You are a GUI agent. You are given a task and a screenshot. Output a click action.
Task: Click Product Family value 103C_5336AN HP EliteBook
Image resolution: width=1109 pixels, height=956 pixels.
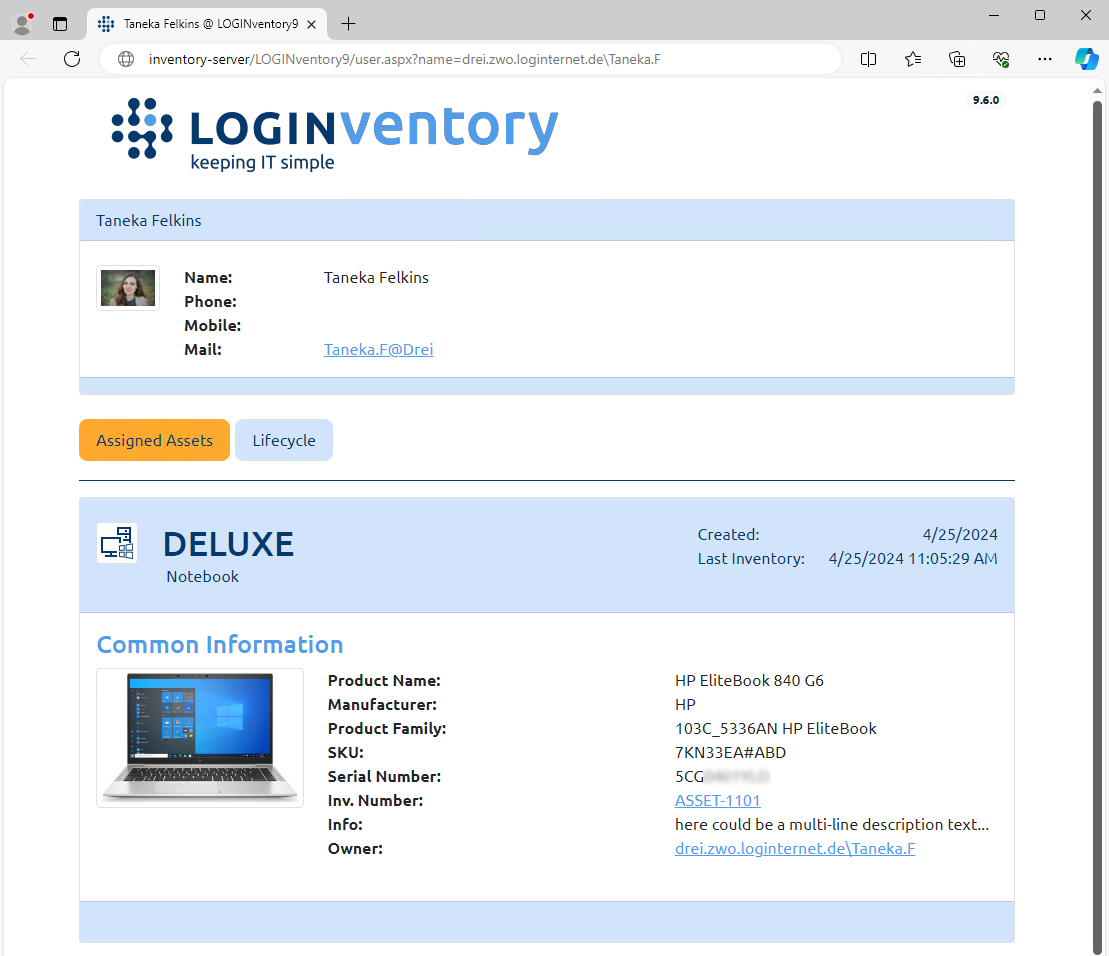coord(776,728)
